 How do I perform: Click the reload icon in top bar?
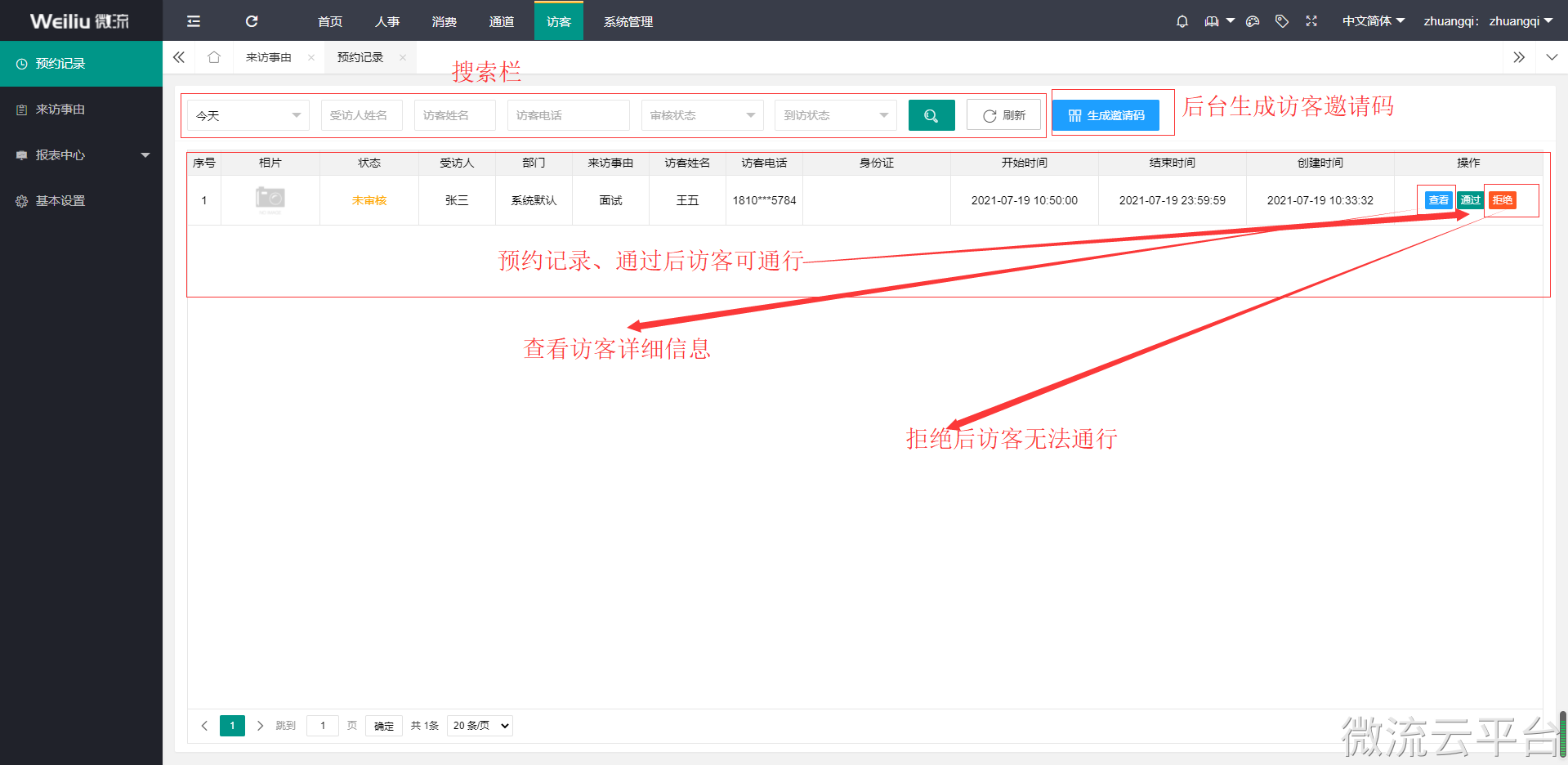point(252,21)
